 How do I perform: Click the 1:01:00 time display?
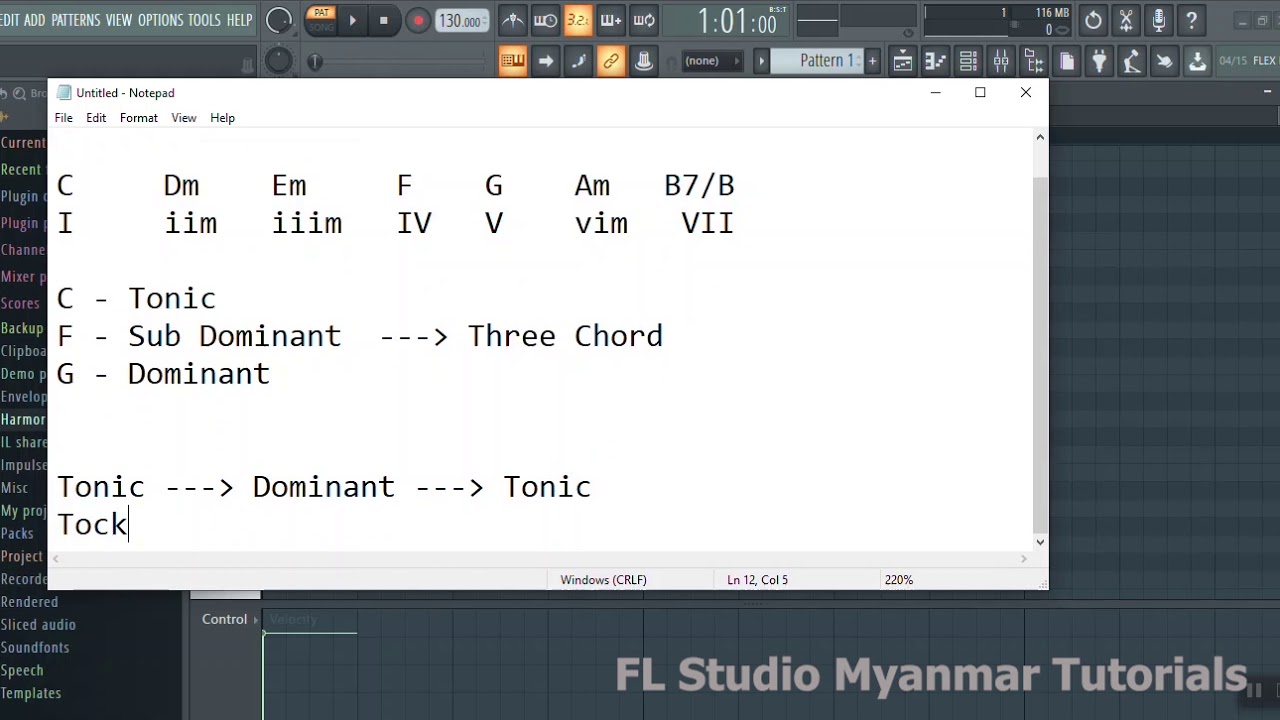pos(737,21)
